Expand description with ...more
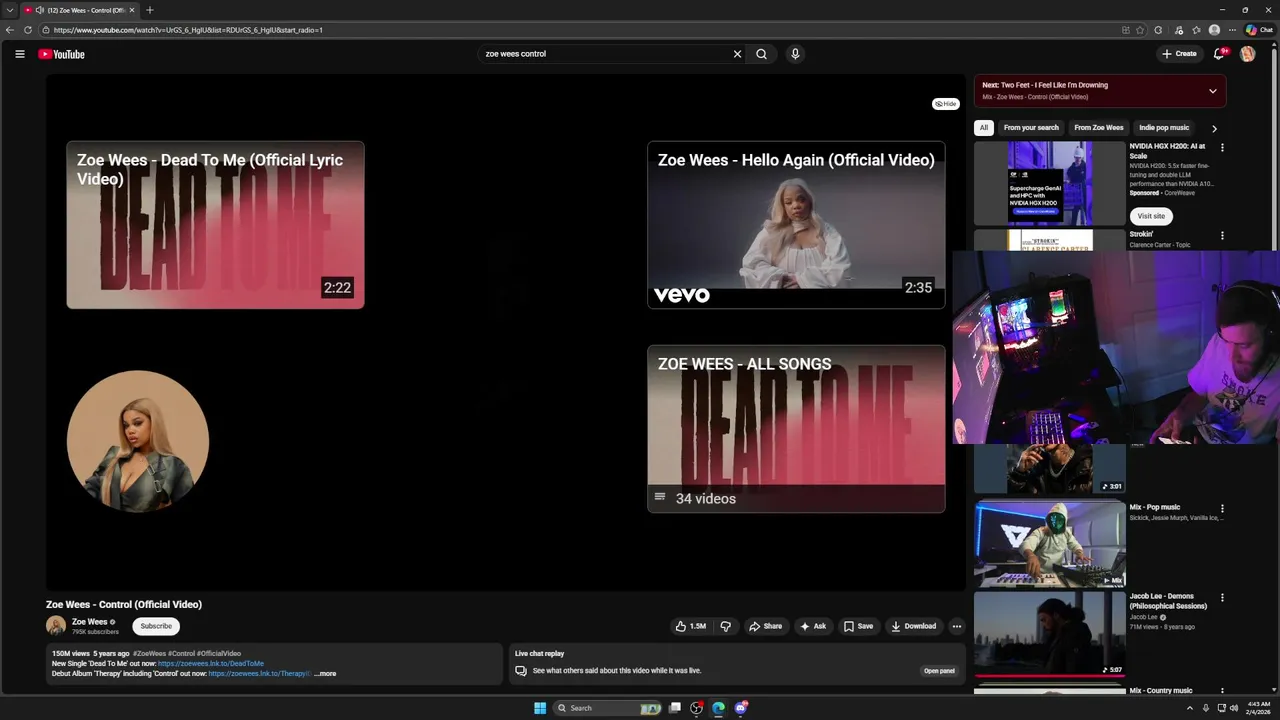1280x720 pixels. click(325, 674)
